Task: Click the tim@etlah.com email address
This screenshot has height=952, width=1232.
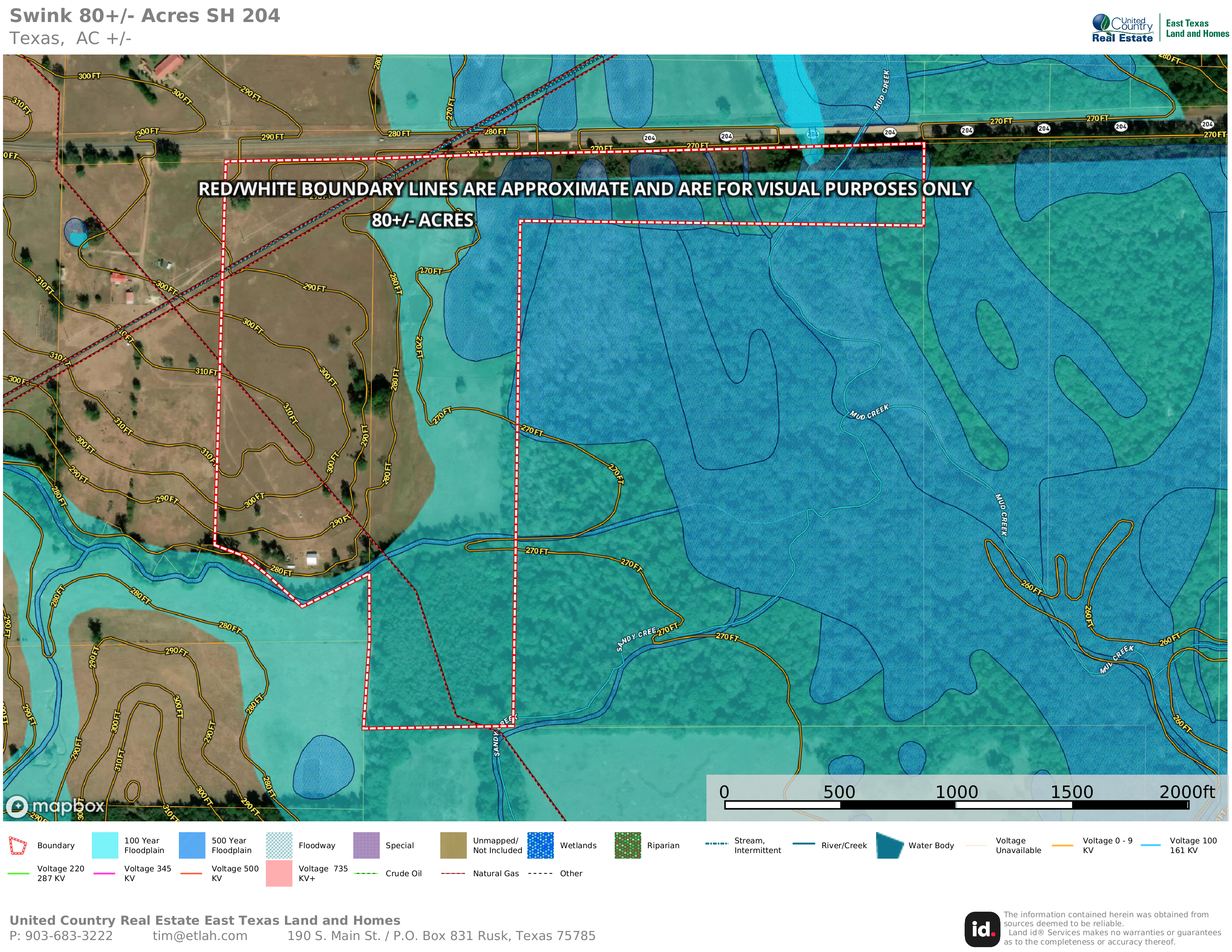Action: click(x=200, y=936)
